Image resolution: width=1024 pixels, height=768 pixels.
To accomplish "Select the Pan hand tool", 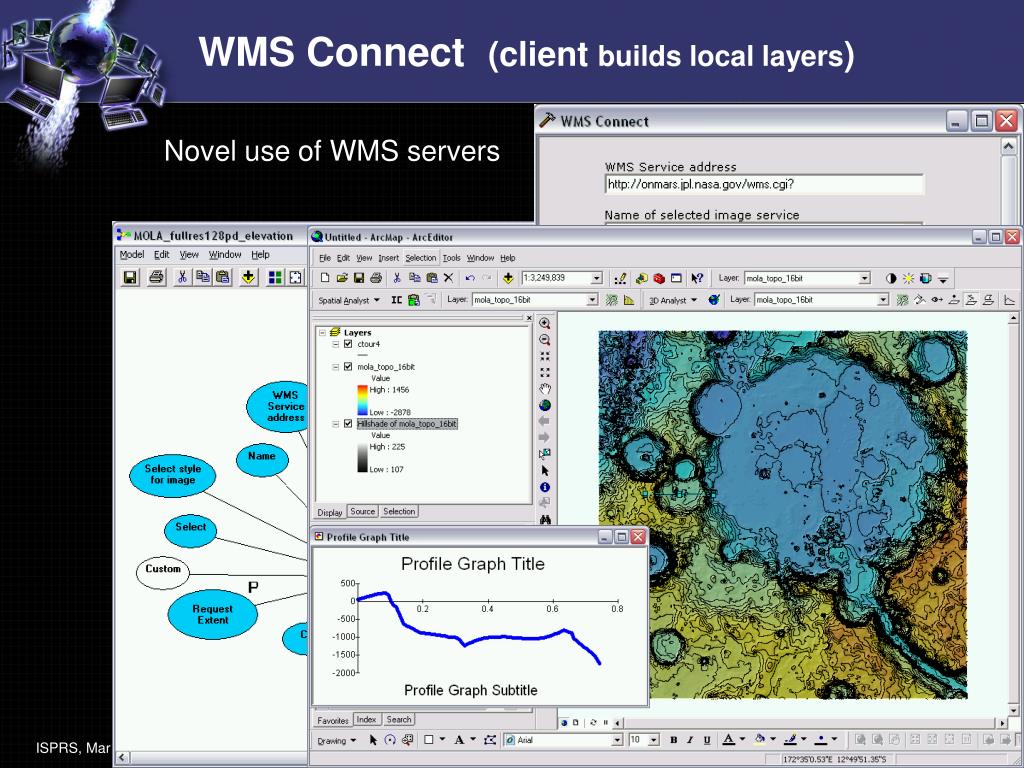I will coord(545,389).
